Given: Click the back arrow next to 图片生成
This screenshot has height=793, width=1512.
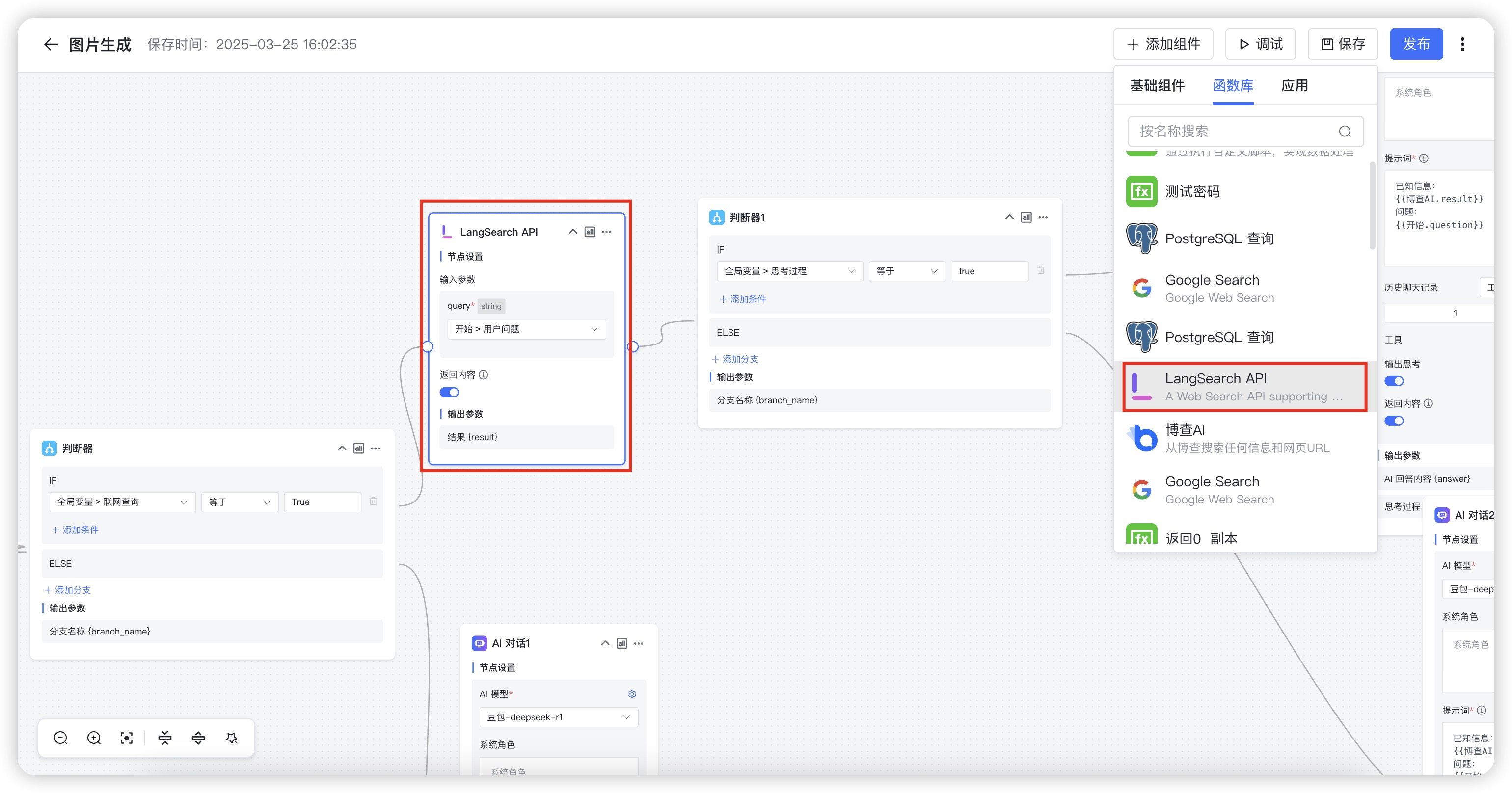Looking at the screenshot, I should (x=51, y=44).
